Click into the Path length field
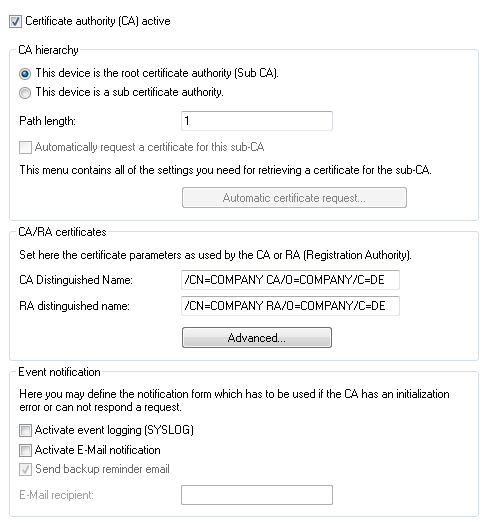The width and height of the screenshot is (487, 523). (x=257, y=121)
